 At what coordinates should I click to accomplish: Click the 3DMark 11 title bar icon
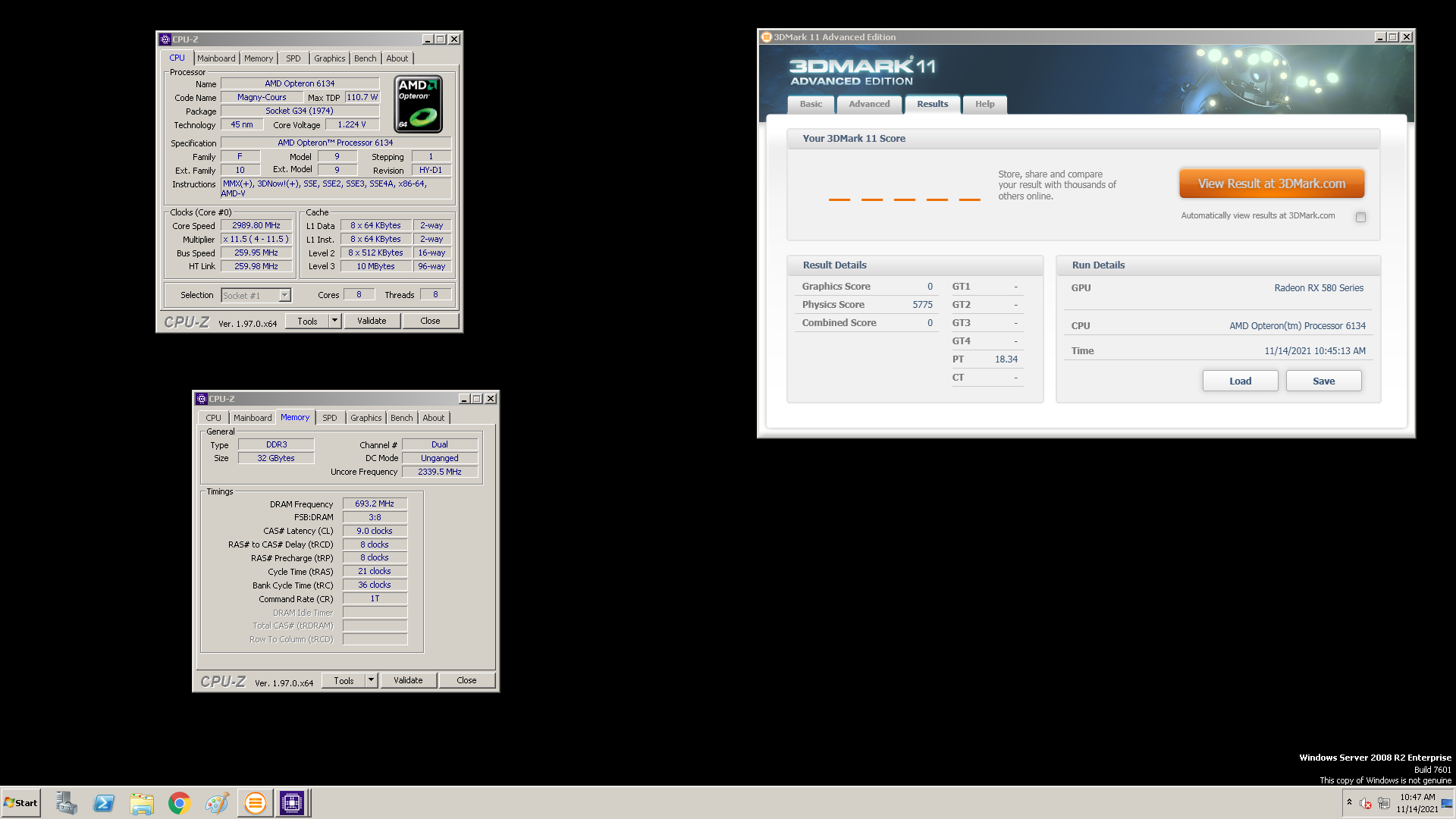[767, 37]
